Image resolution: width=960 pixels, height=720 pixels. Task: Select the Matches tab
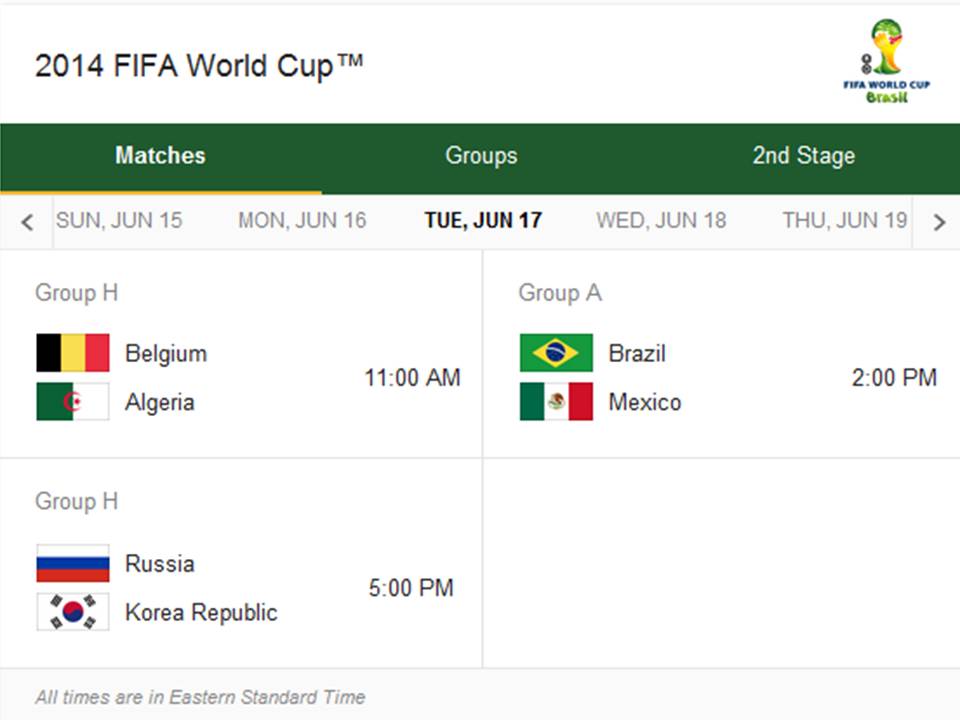pos(160,156)
